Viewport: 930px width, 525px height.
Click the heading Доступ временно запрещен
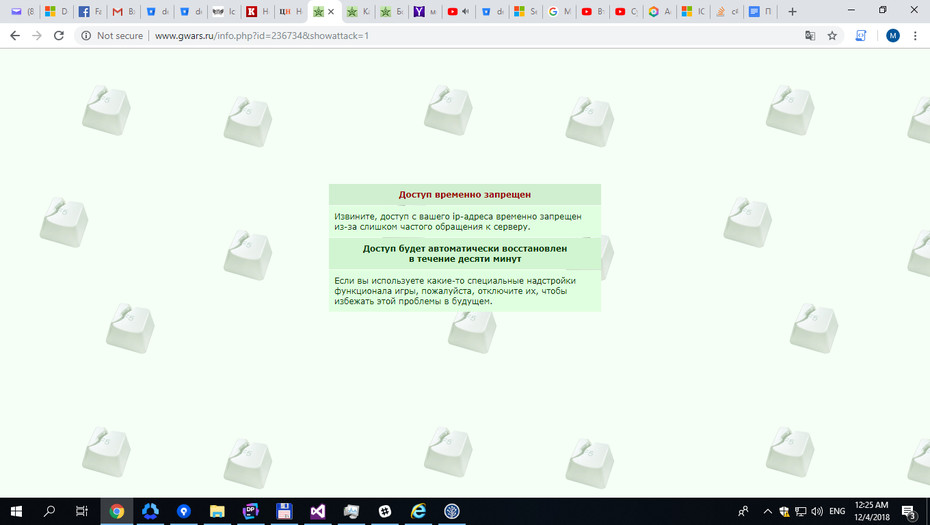point(464,195)
